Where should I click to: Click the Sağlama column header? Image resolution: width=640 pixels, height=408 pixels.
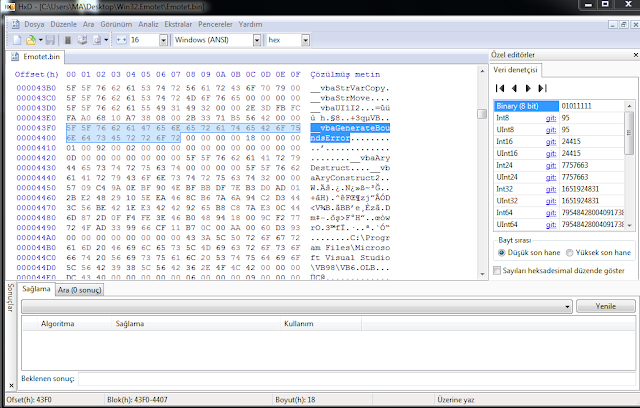pos(196,324)
